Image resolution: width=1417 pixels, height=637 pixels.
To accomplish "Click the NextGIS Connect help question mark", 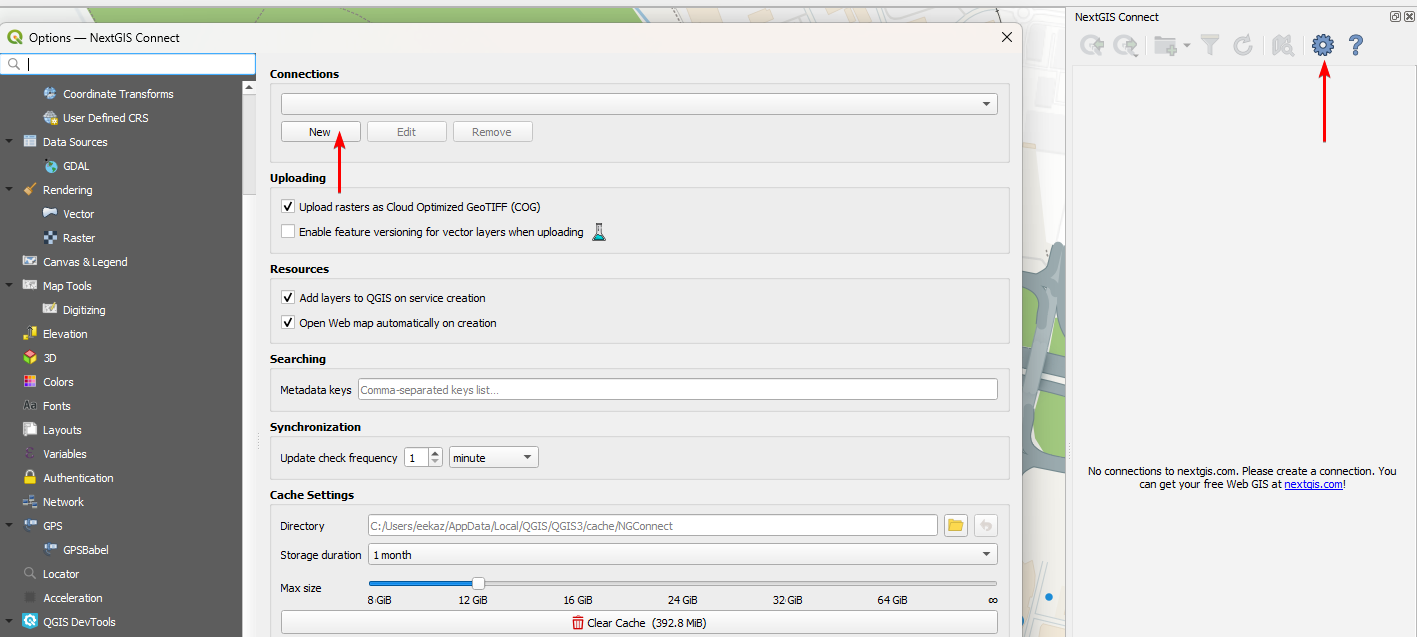I will [x=1356, y=45].
